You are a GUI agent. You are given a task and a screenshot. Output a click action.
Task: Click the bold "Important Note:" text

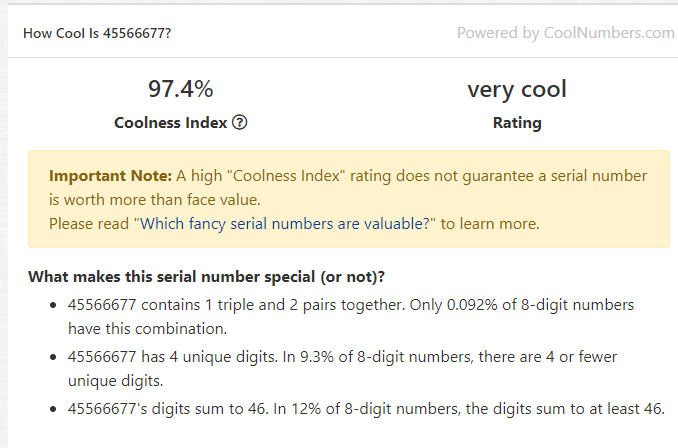[111, 176]
